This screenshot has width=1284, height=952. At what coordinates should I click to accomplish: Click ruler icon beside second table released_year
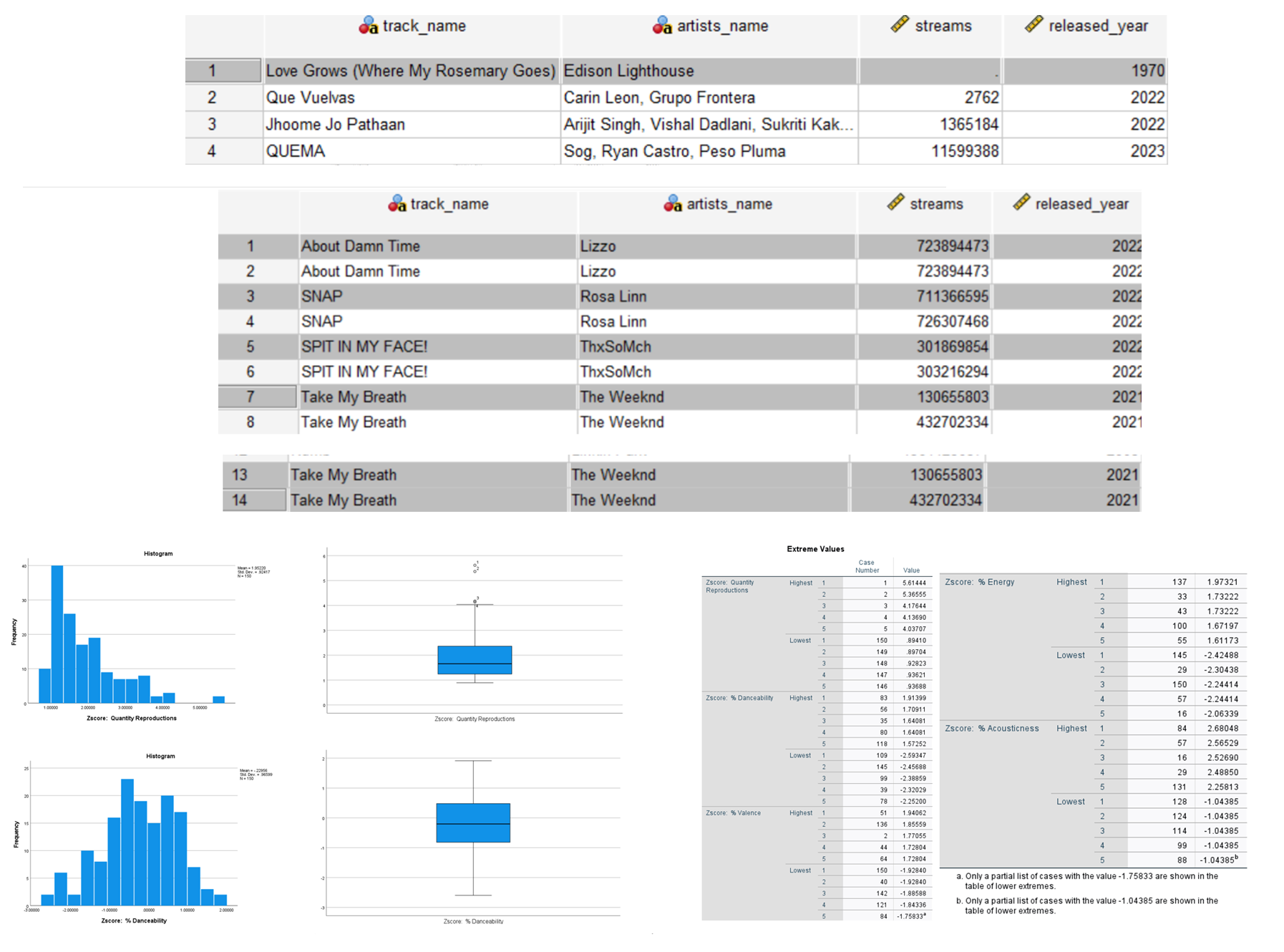(1021, 203)
